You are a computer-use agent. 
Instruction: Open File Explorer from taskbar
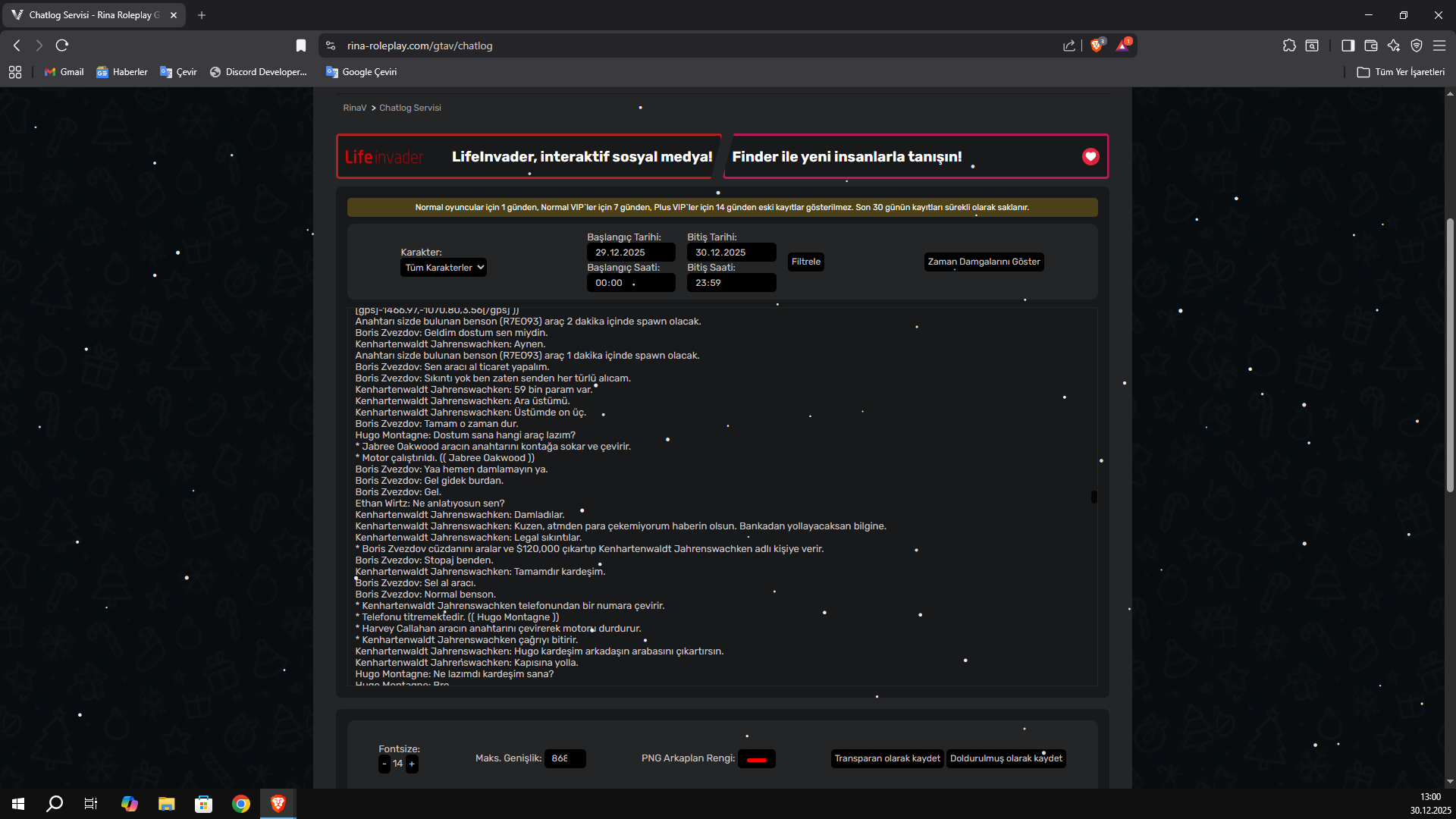pyautogui.click(x=166, y=804)
